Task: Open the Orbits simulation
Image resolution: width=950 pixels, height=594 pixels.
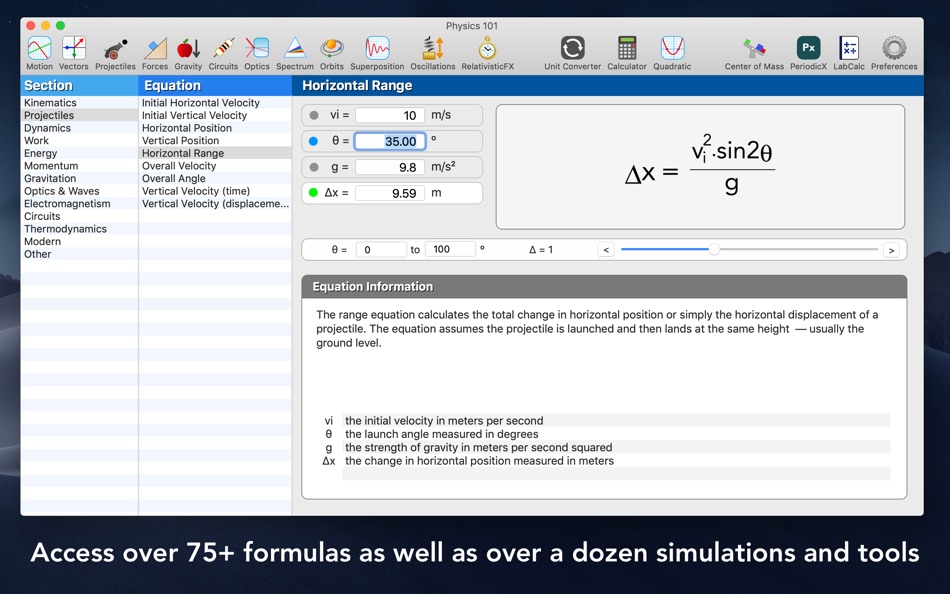Action: point(332,53)
